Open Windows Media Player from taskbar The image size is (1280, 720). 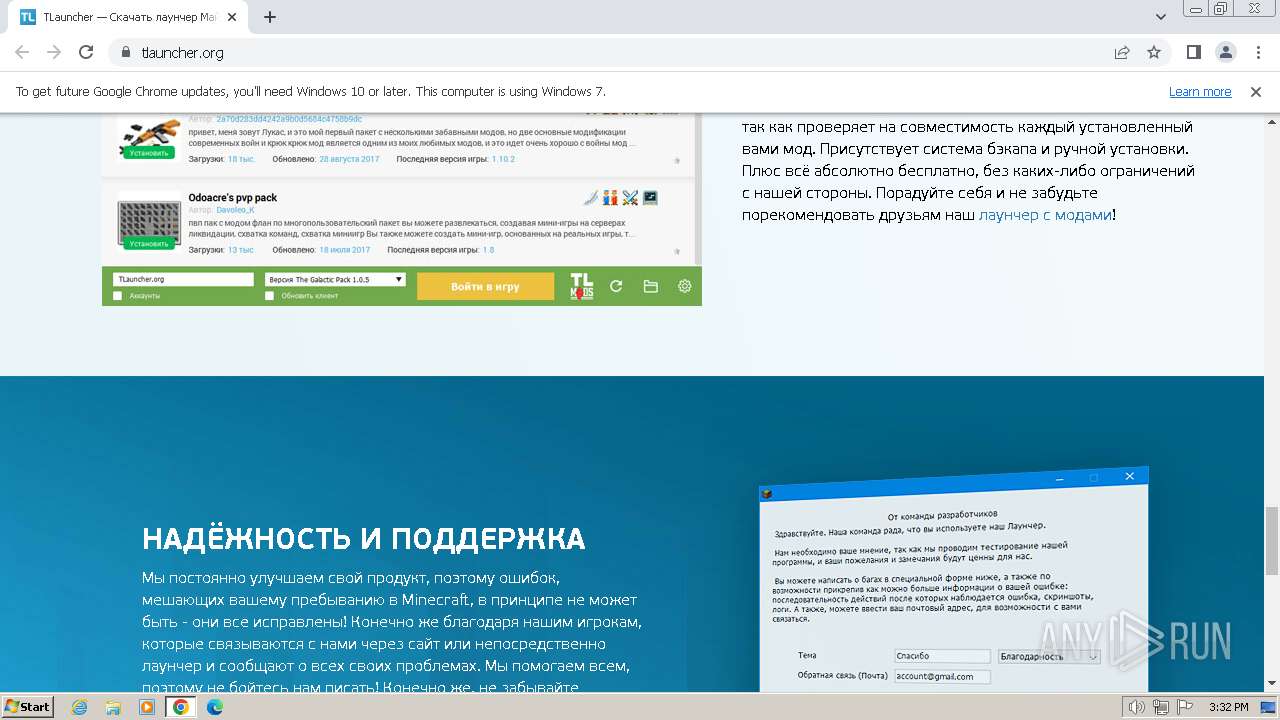147,707
